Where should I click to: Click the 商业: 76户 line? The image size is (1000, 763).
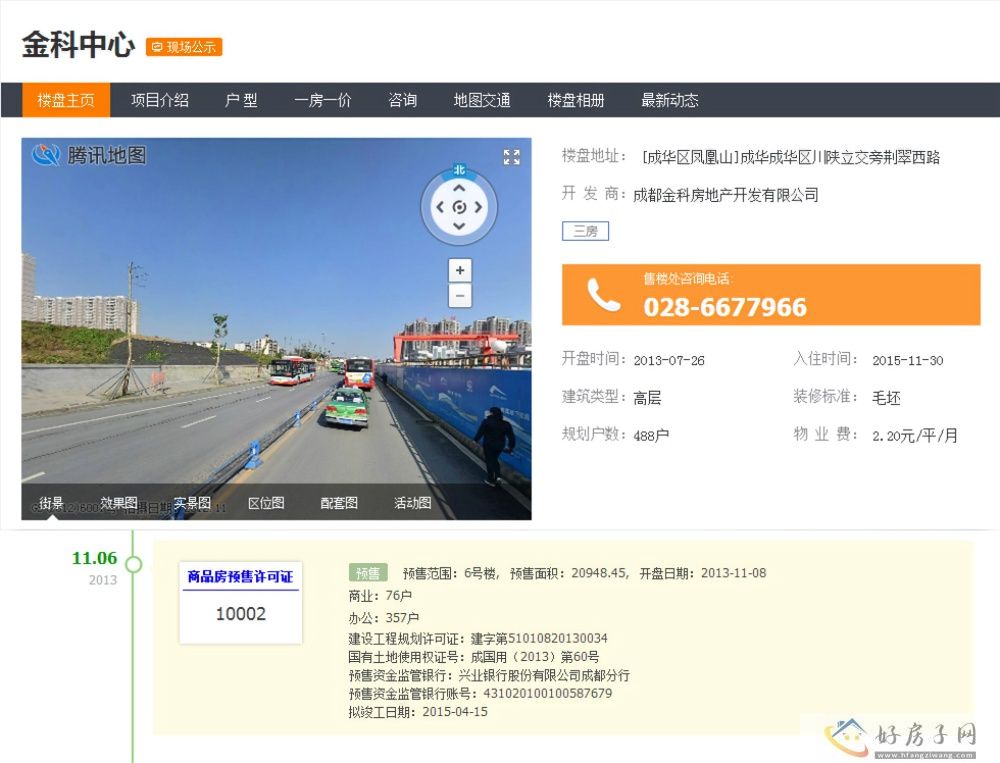pos(380,595)
